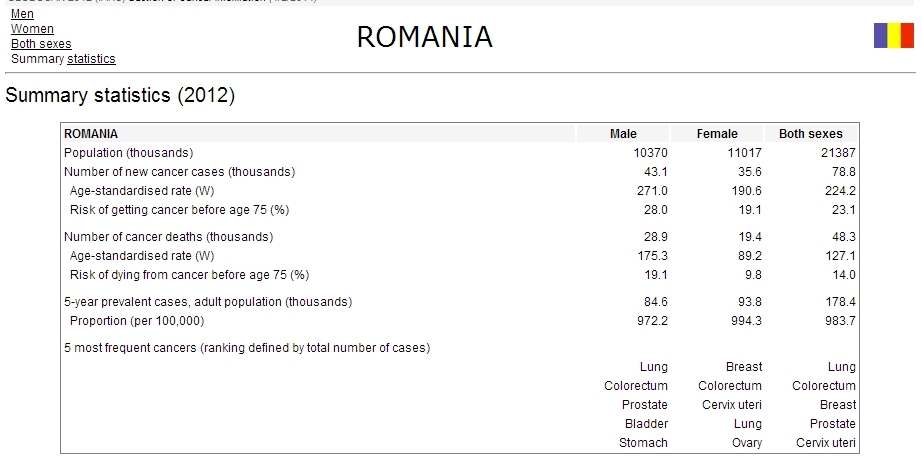Click the 5 most frequent cancers label
922x464 pixels.
[247, 348]
